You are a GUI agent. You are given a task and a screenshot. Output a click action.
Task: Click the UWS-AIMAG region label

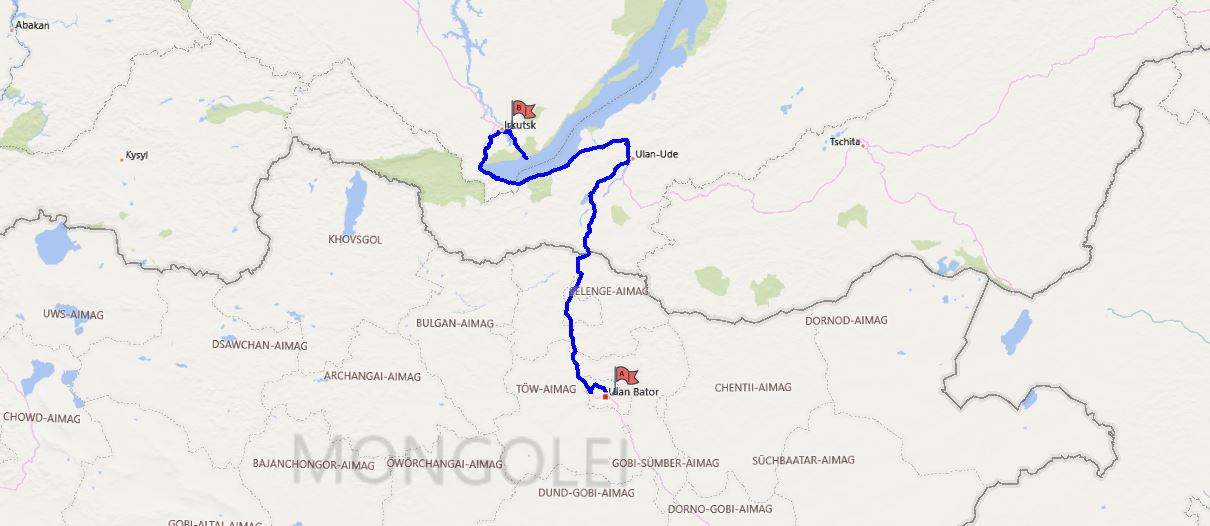point(73,315)
